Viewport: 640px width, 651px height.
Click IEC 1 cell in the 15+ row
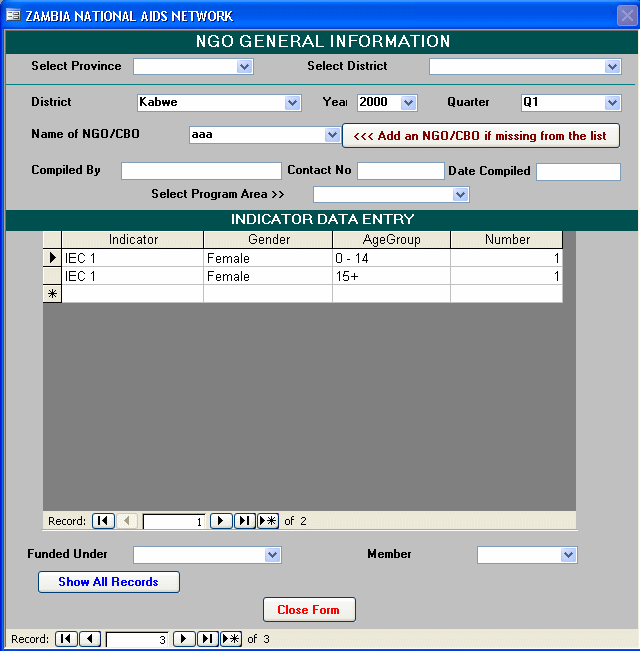(133, 276)
